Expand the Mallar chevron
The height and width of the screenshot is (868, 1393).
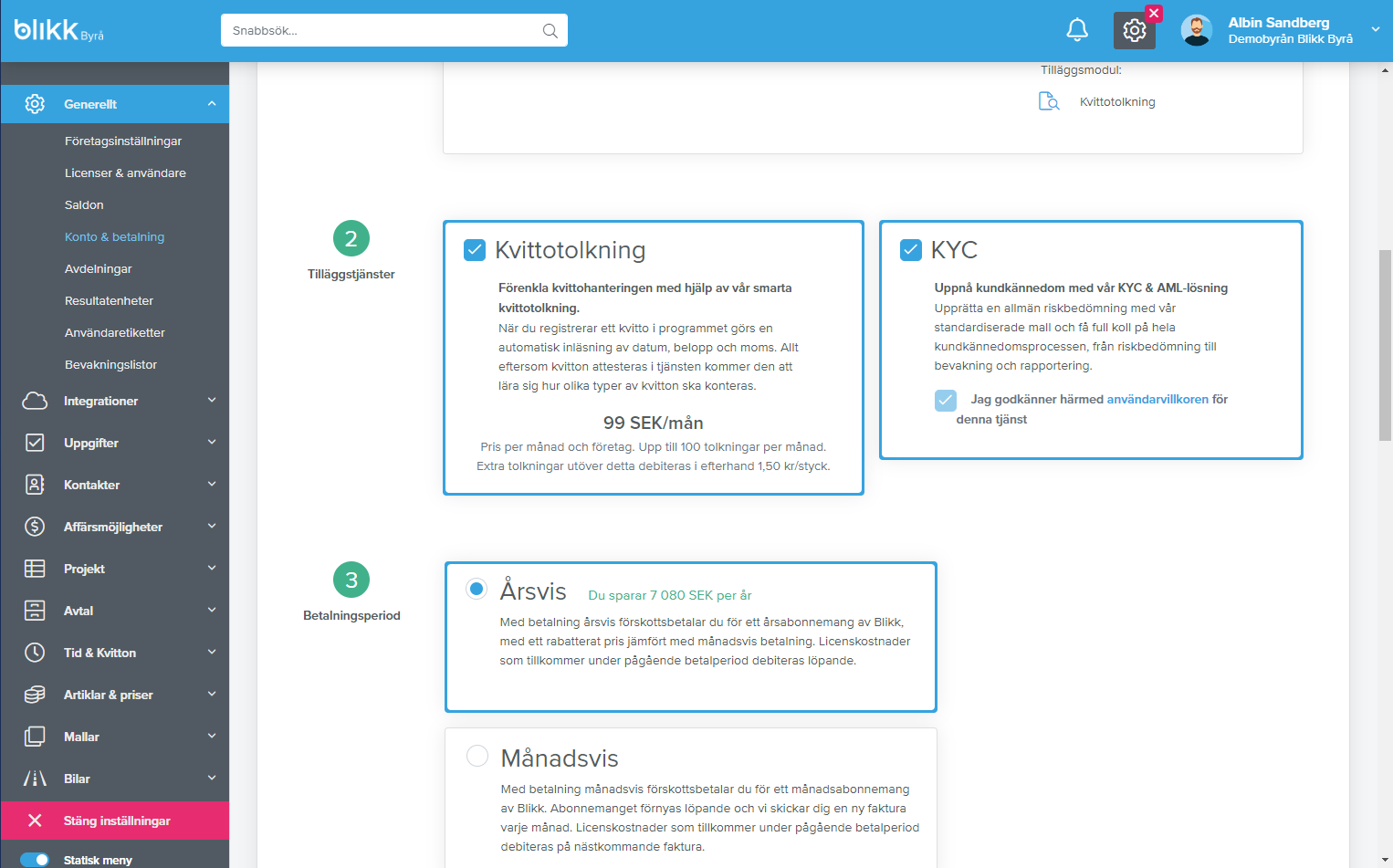(212, 737)
